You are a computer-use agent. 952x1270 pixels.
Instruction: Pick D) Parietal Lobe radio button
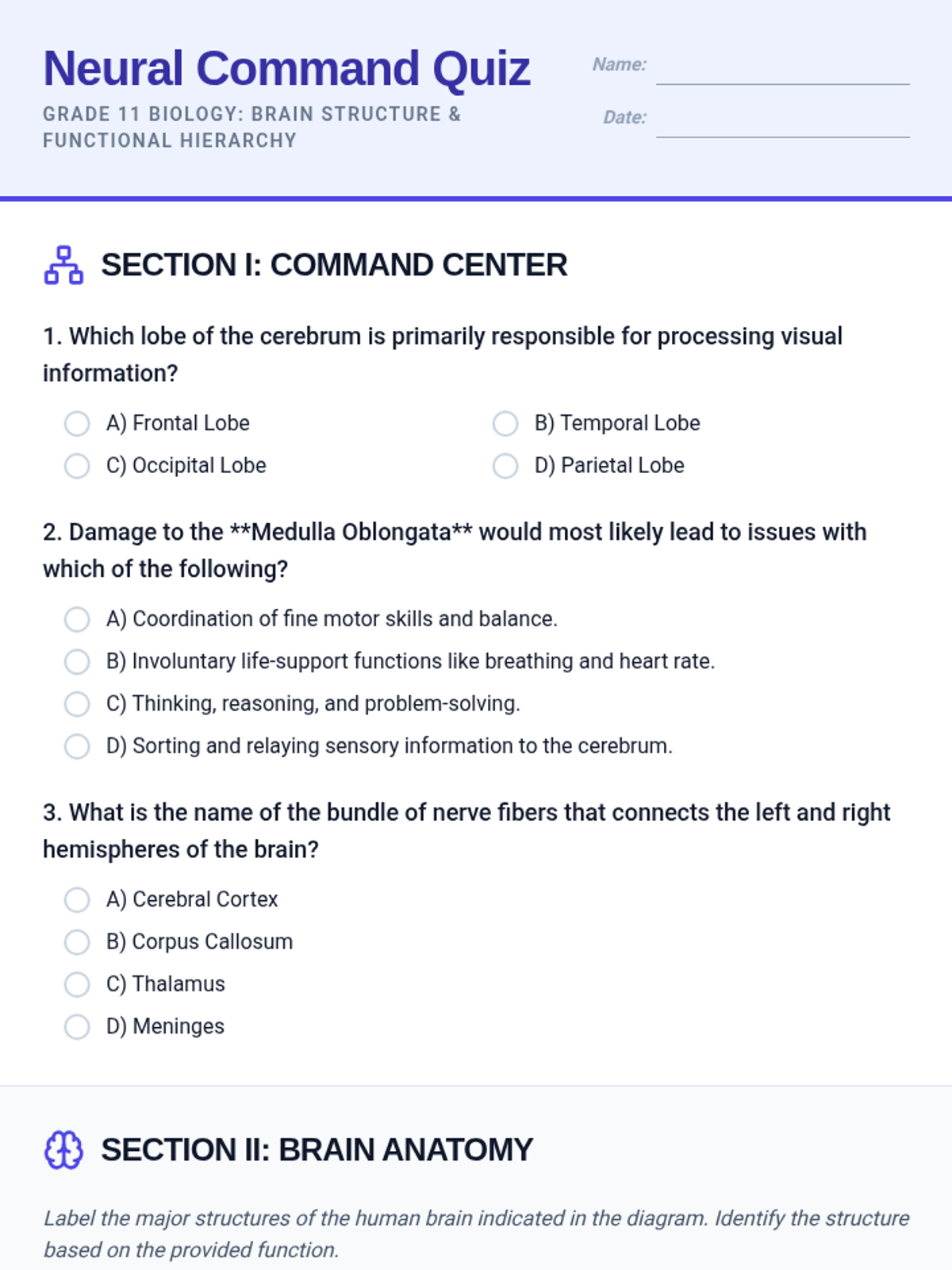point(505,466)
